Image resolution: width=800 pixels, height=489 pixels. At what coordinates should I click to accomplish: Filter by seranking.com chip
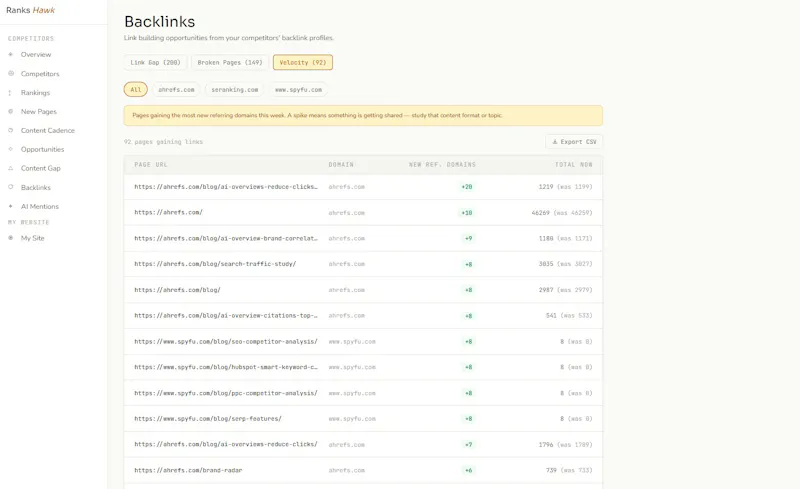[235, 89]
